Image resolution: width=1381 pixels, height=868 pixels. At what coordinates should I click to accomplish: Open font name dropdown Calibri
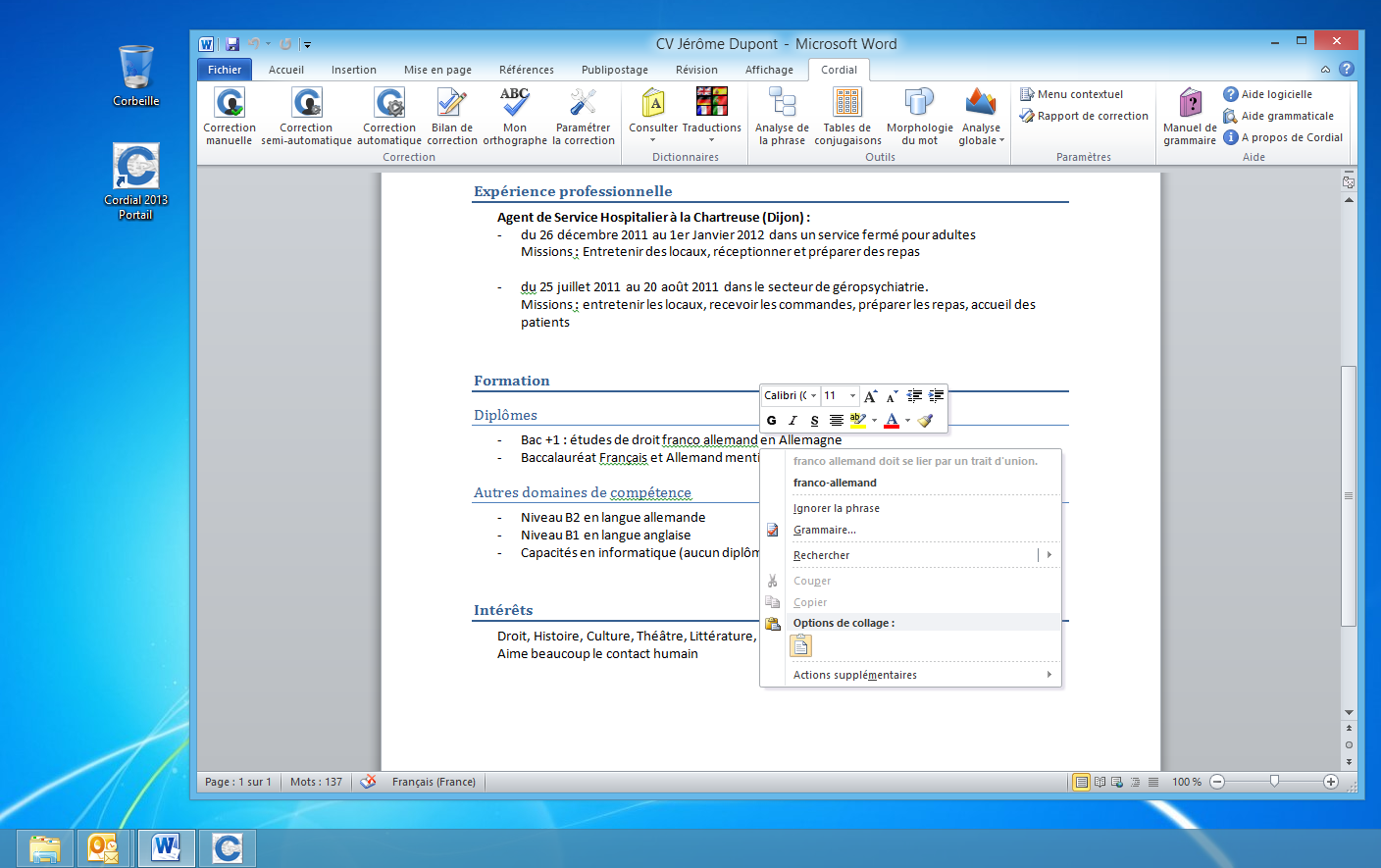pyautogui.click(x=814, y=396)
